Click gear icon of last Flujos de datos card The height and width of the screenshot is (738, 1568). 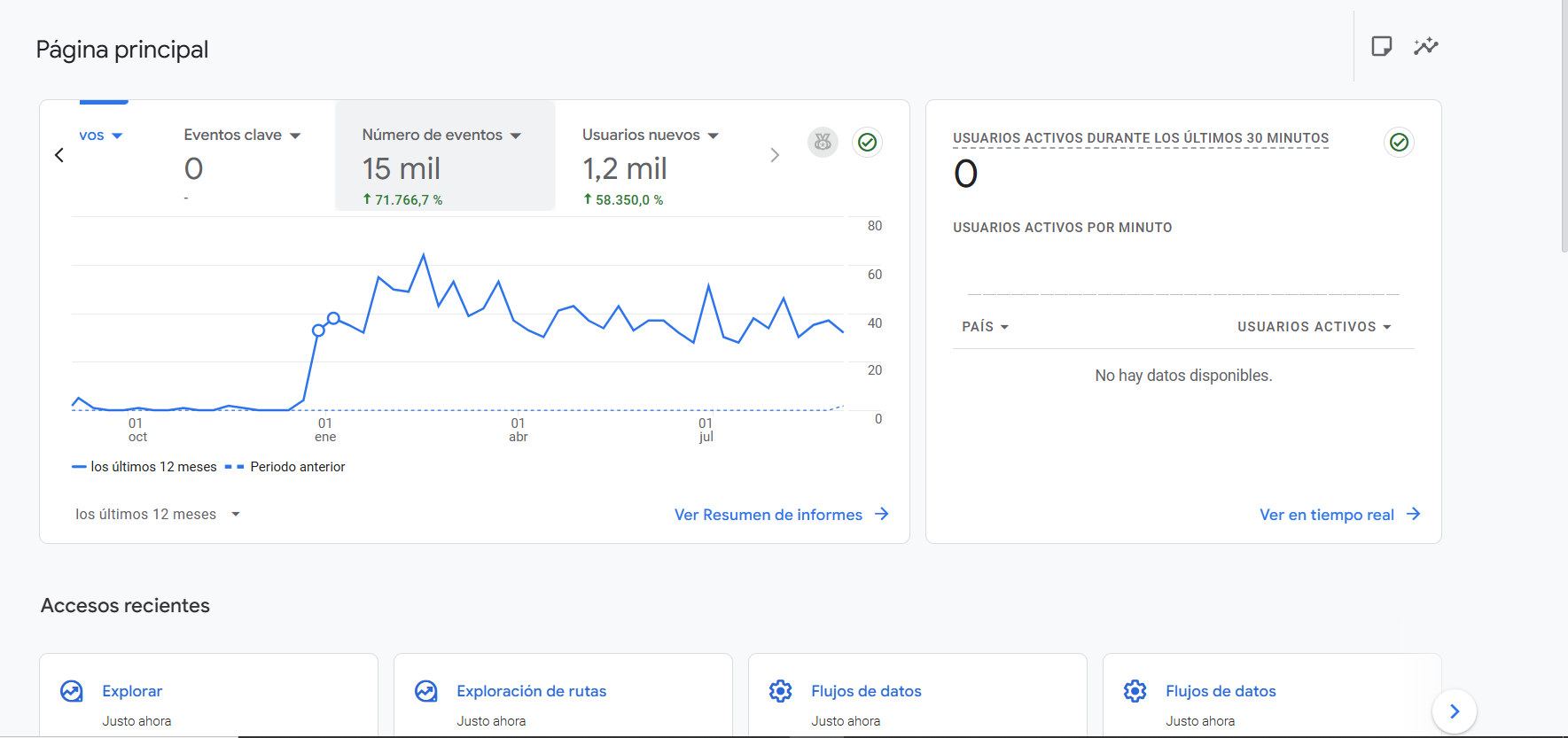pos(1135,691)
